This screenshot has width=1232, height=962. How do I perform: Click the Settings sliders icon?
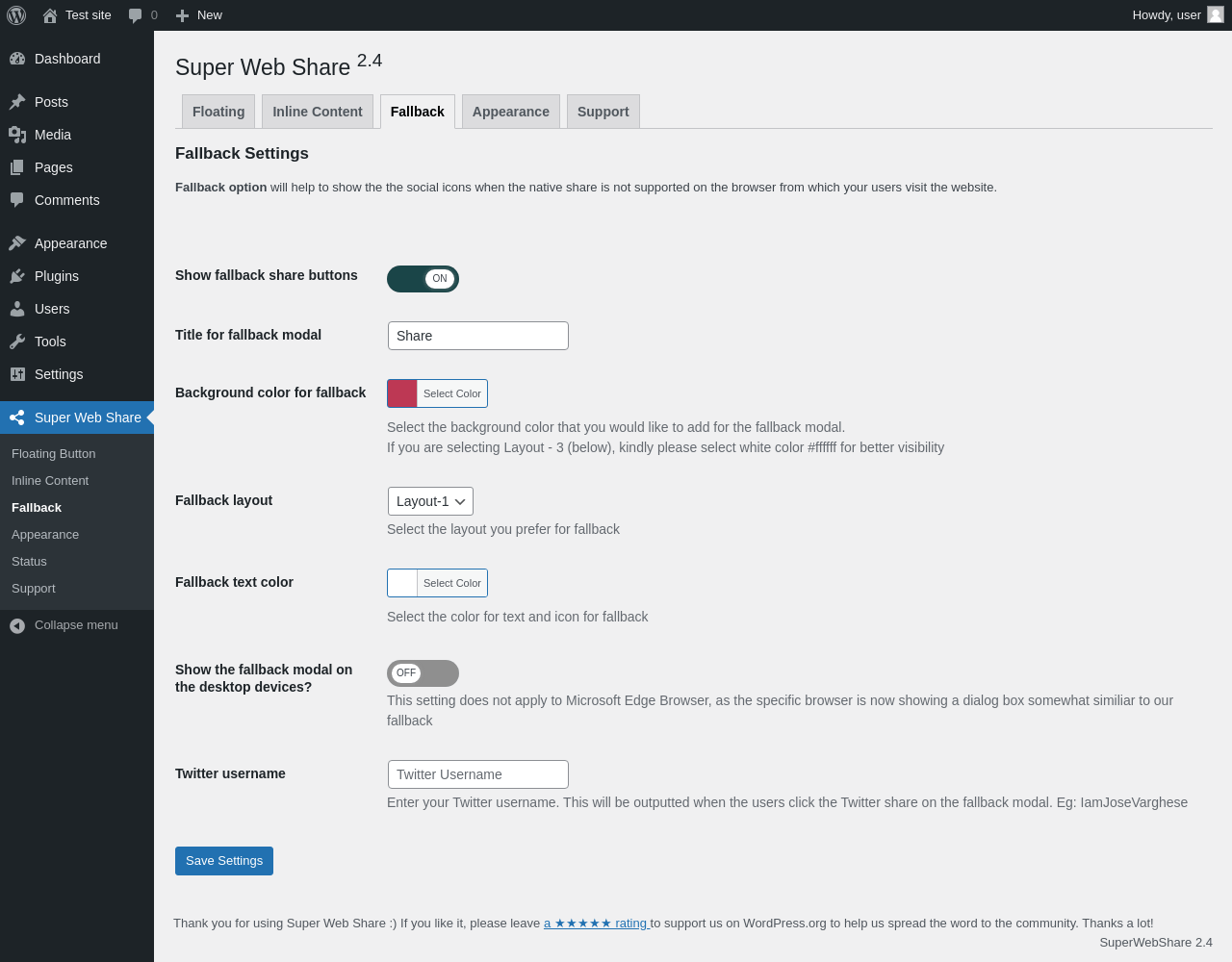(17, 374)
